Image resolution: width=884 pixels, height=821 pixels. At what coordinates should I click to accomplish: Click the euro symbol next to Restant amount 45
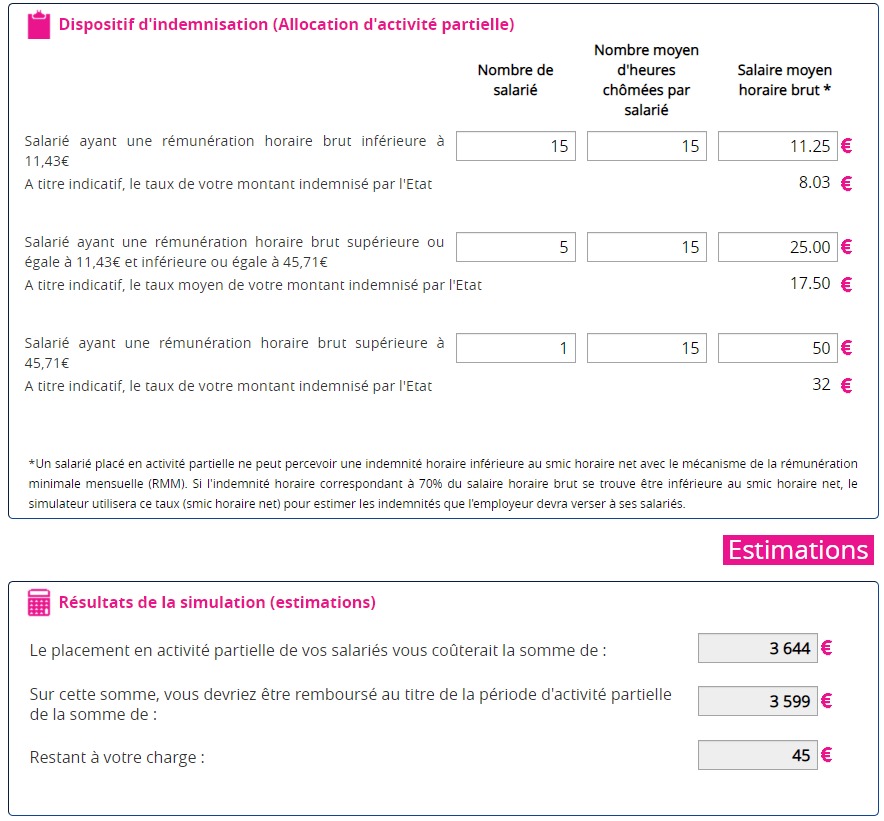pyautogui.click(x=827, y=755)
